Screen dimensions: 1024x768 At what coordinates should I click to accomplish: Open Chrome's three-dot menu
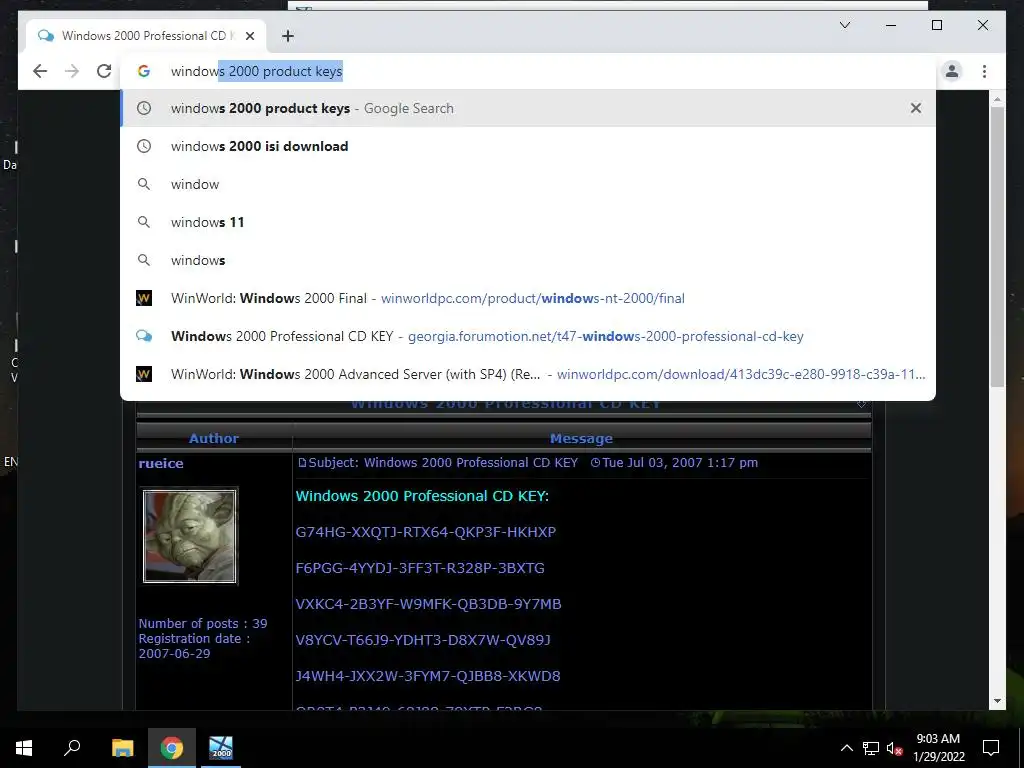[x=984, y=71]
